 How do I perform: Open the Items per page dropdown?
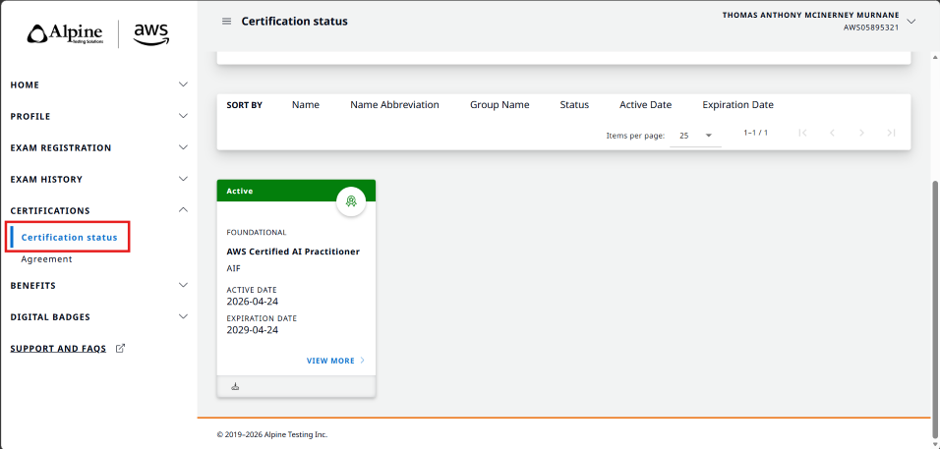[x=695, y=135]
